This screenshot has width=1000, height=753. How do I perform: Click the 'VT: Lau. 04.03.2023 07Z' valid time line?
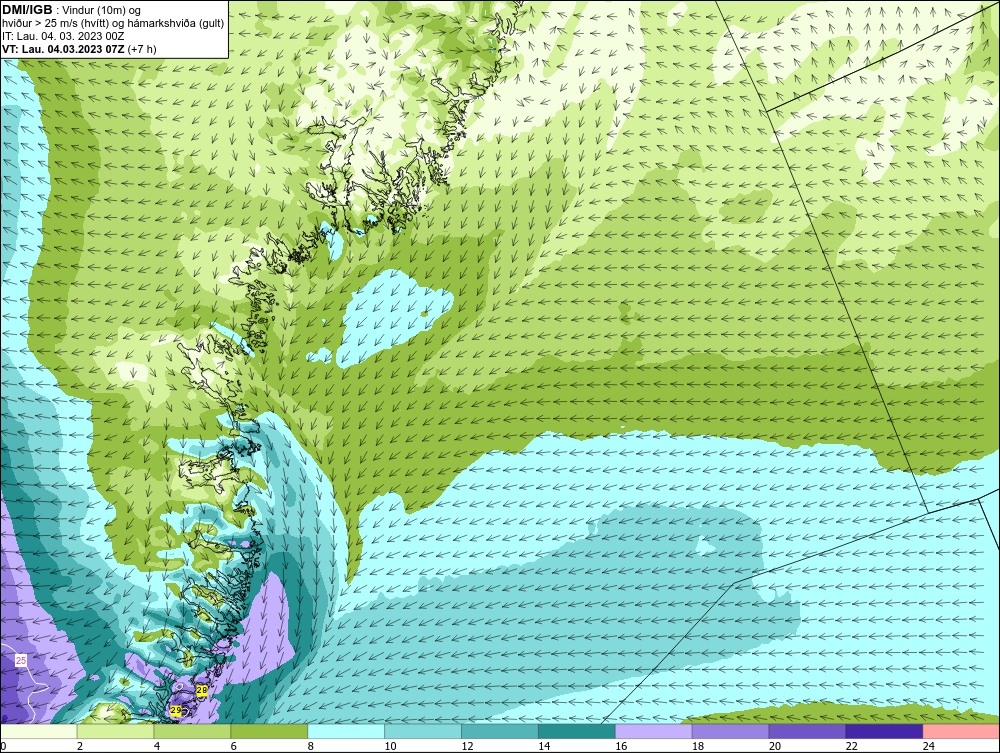[79, 49]
